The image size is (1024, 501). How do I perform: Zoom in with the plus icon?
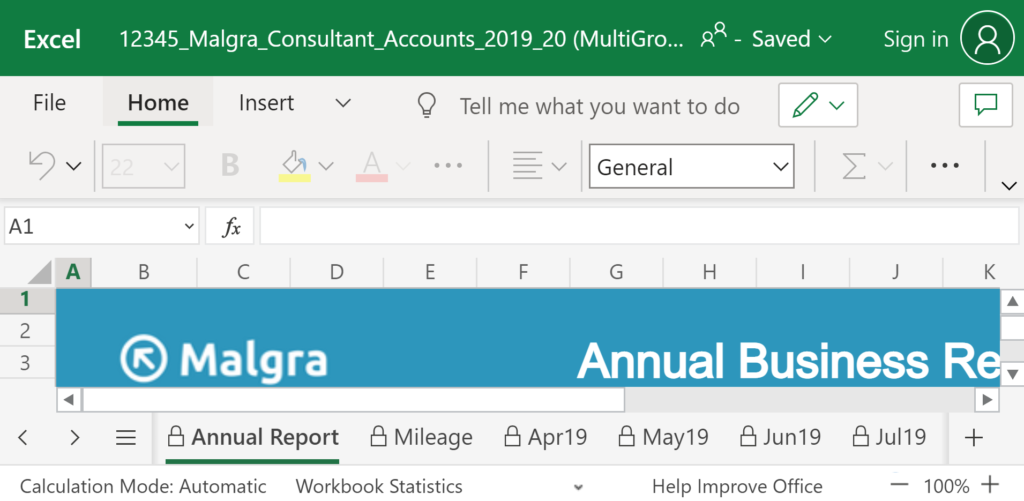click(991, 485)
